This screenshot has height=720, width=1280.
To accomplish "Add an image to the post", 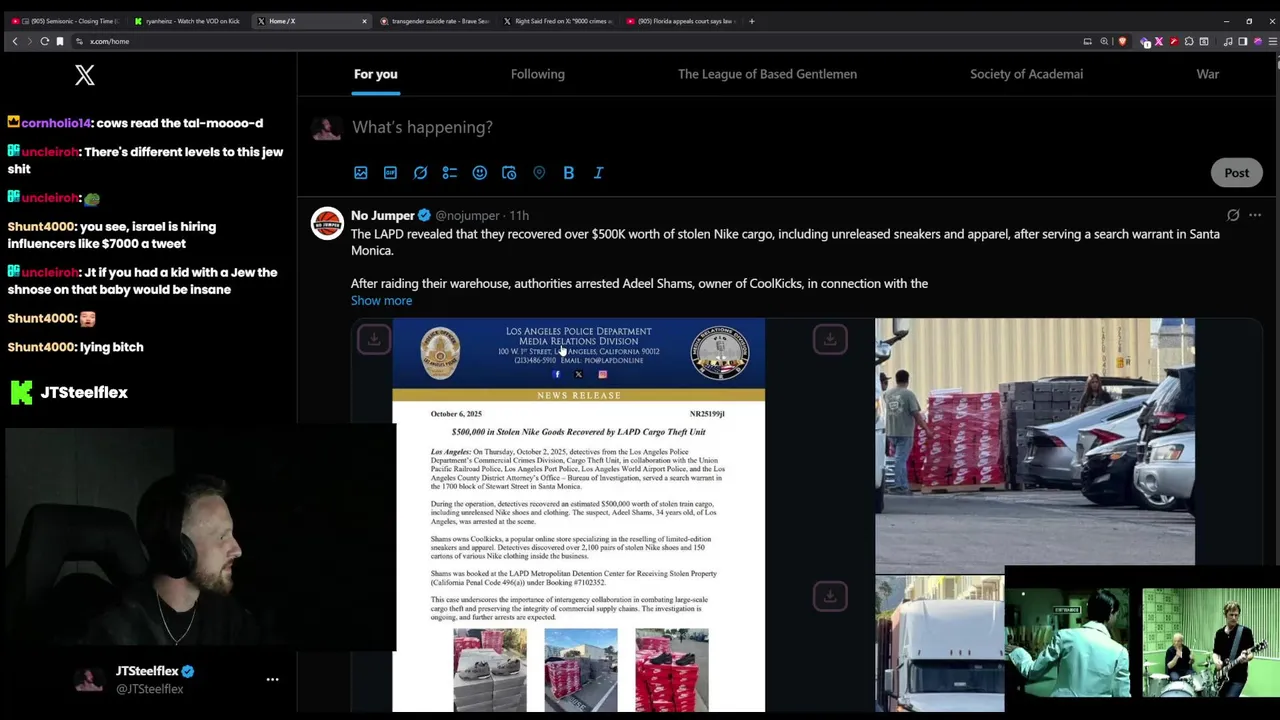I will [361, 173].
